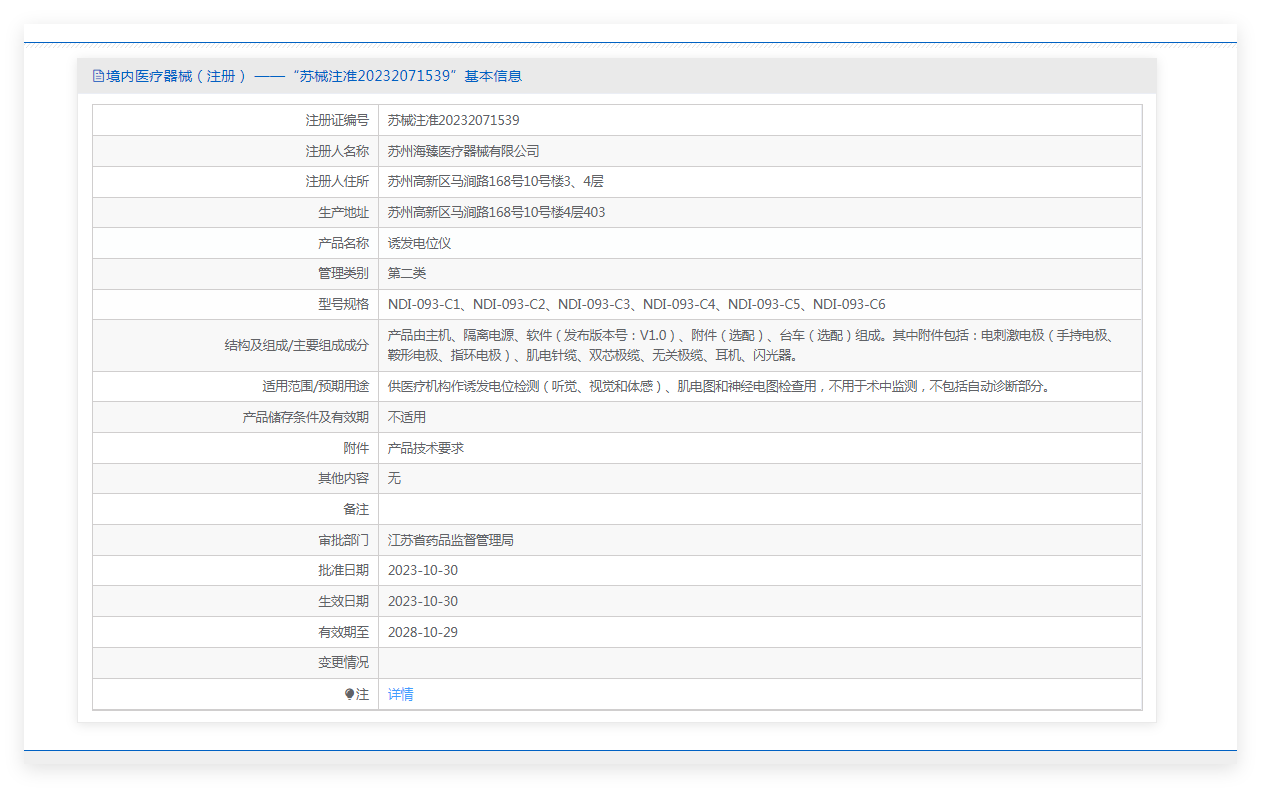The height and width of the screenshot is (788, 1261).
Task: Click the storage condition value 不适用
Action: click(x=407, y=417)
